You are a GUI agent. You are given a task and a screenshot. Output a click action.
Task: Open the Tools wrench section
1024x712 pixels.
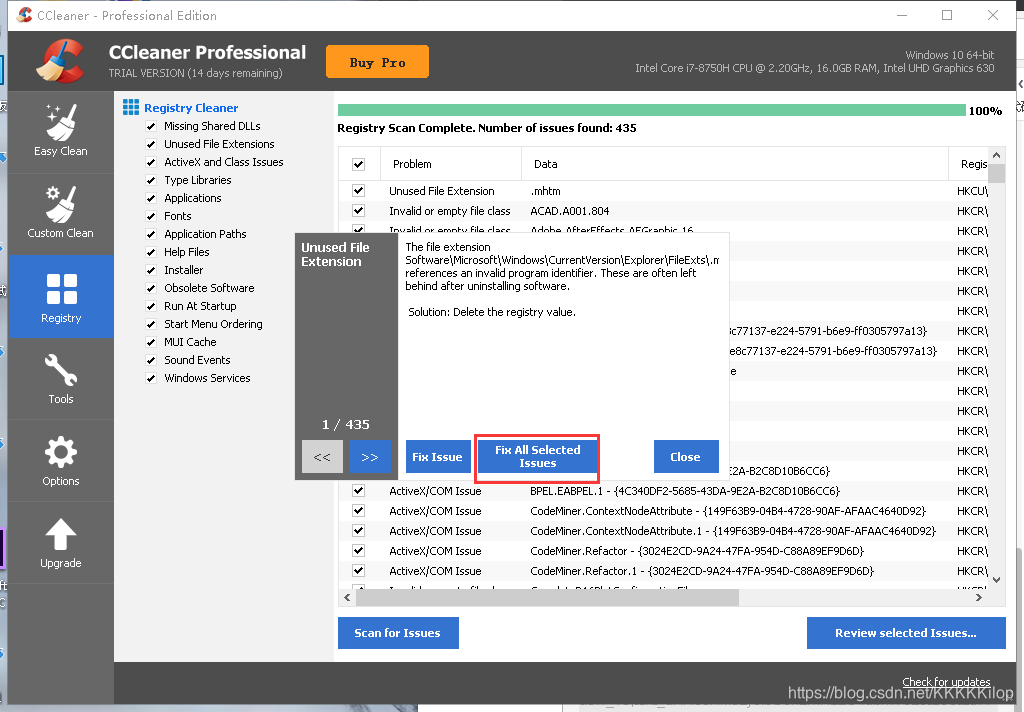click(61, 379)
